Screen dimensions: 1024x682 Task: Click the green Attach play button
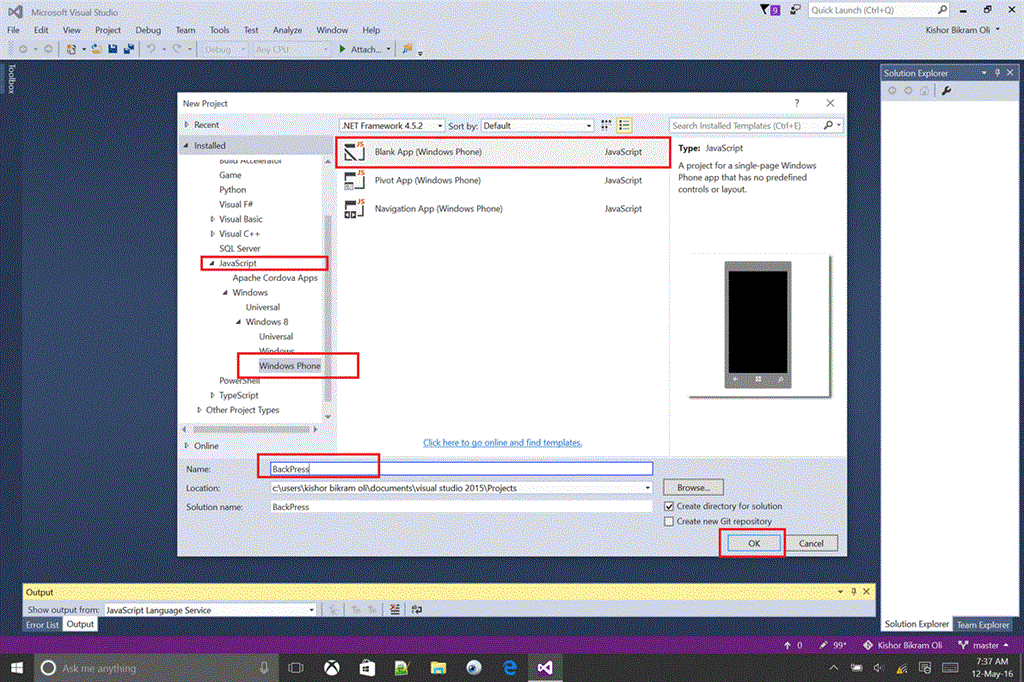[342, 49]
